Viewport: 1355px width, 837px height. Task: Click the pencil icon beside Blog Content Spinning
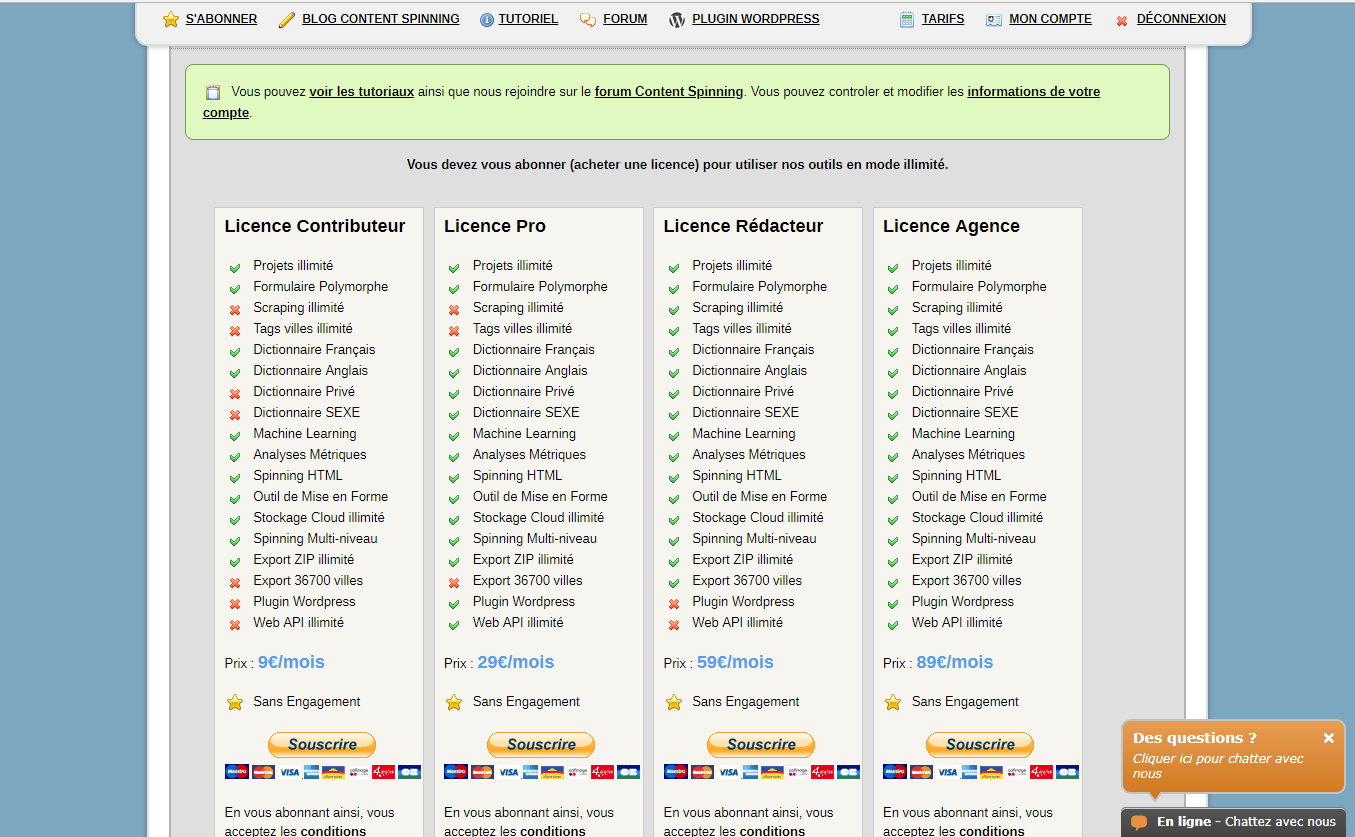(287, 20)
